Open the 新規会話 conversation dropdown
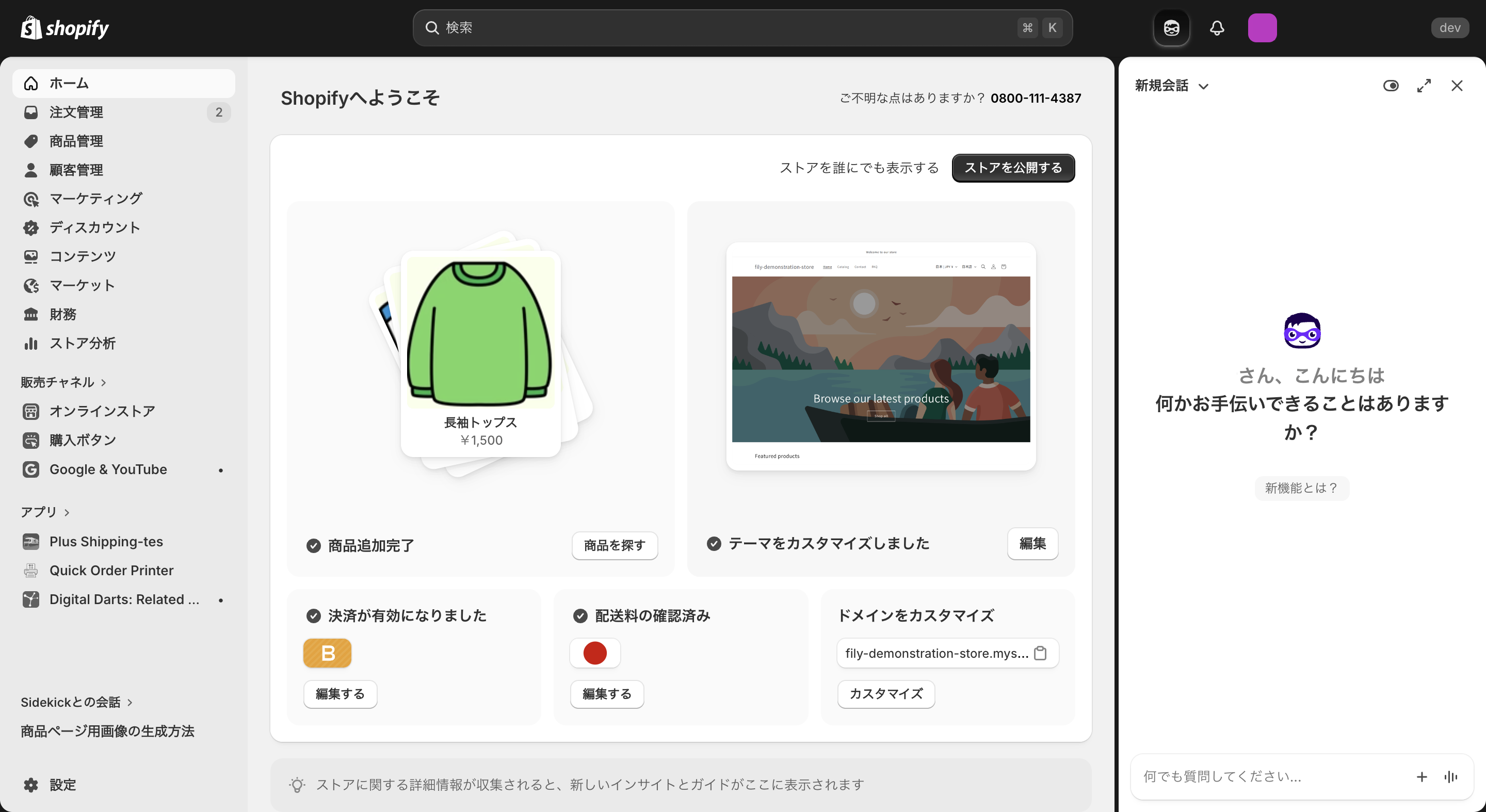Viewport: 1486px width, 812px height. 1171,85
